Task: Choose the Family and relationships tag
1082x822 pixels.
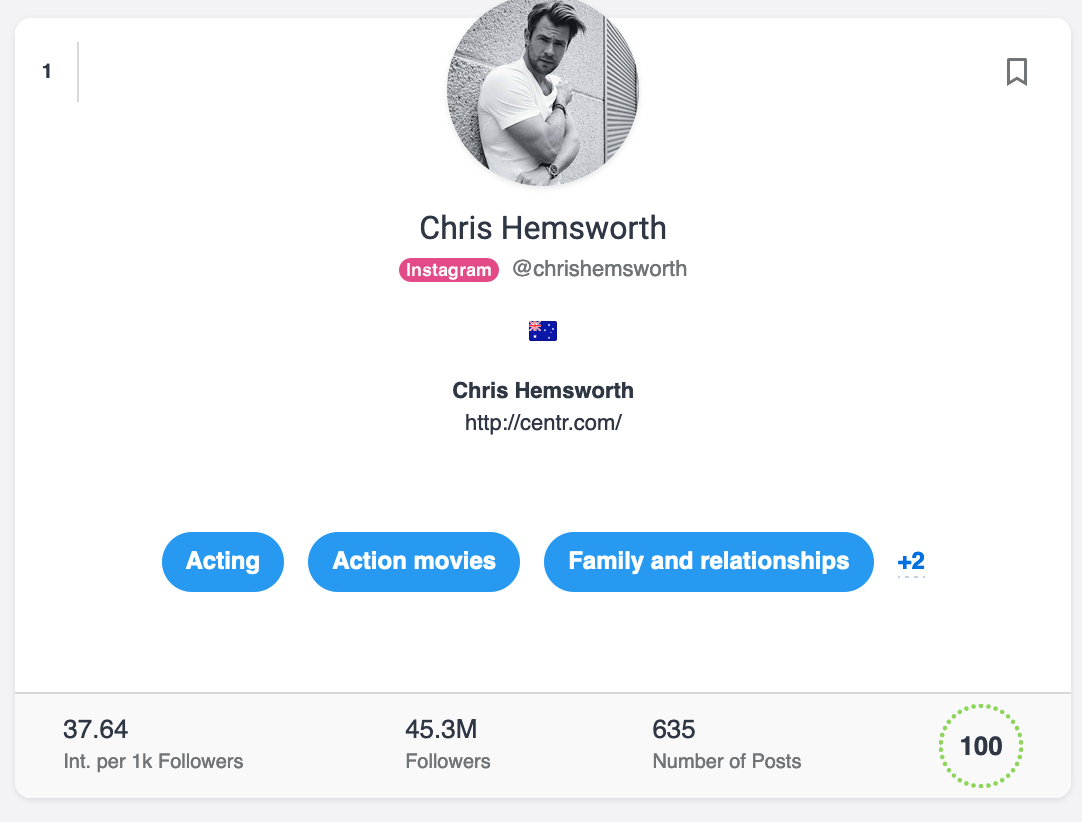Action: [708, 562]
